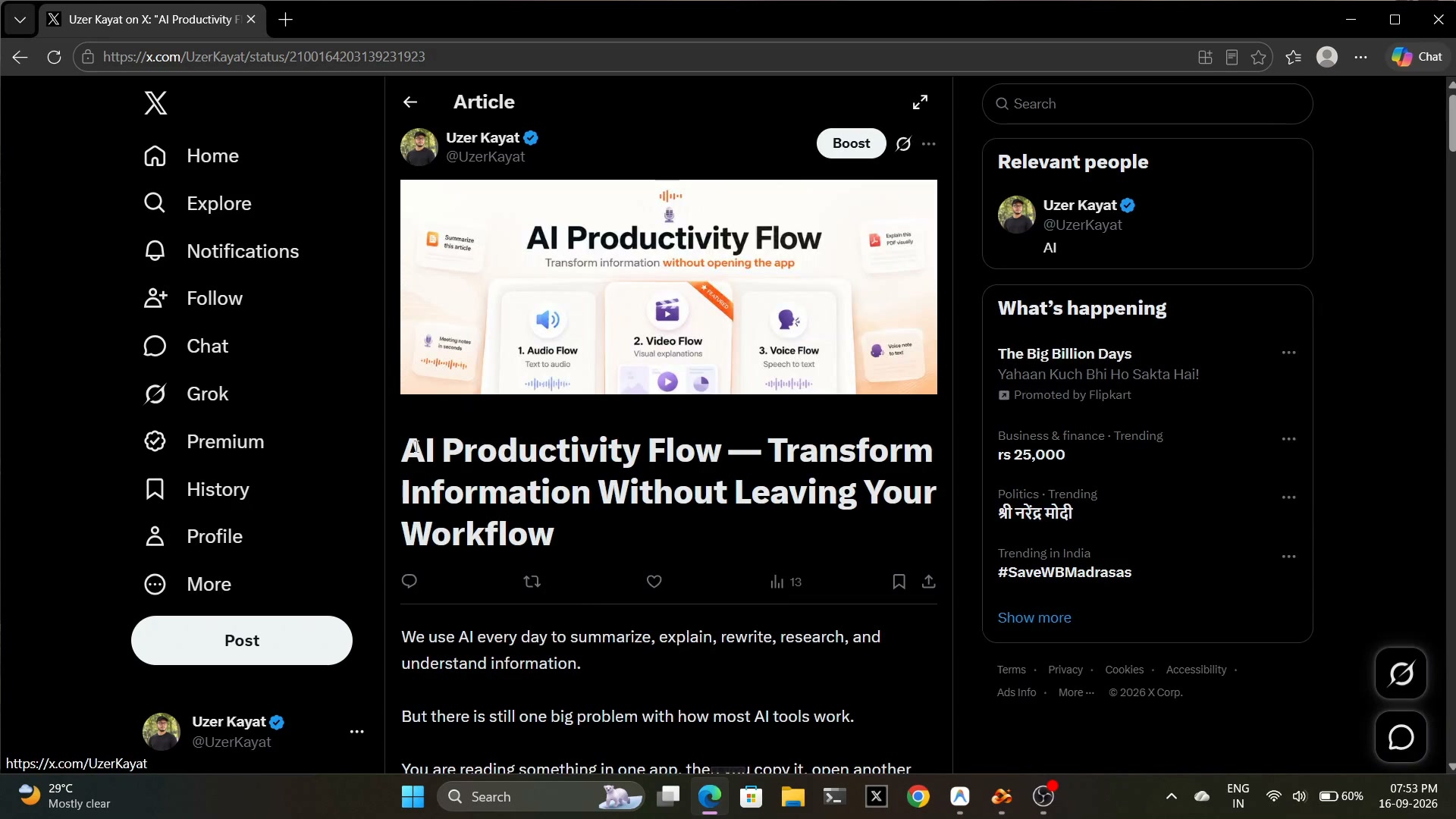The image size is (1456, 819).
Task: Add this page to browser favorites
Action: pyautogui.click(x=1258, y=57)
